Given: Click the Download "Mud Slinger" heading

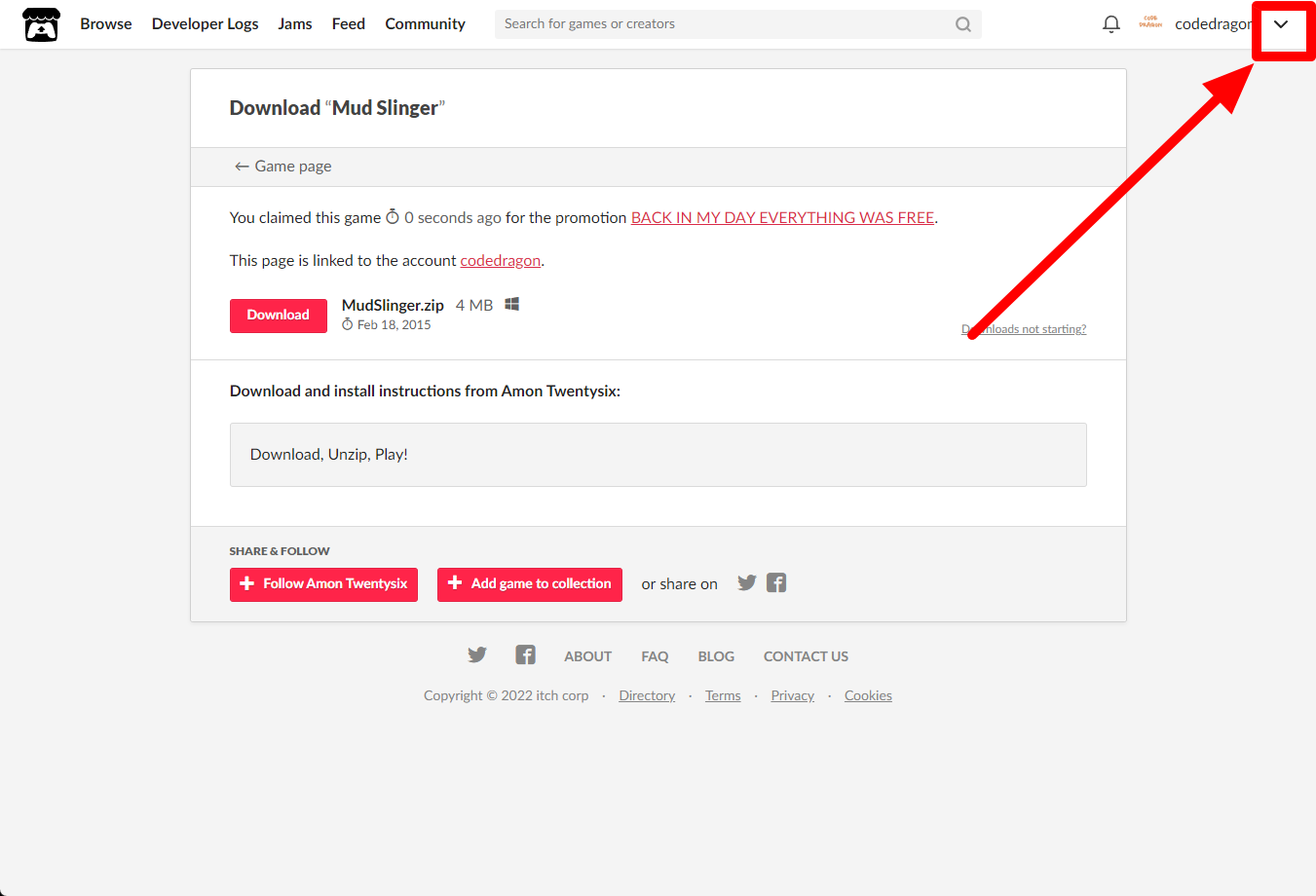Looking at the screenshot, I should [337, 108].
